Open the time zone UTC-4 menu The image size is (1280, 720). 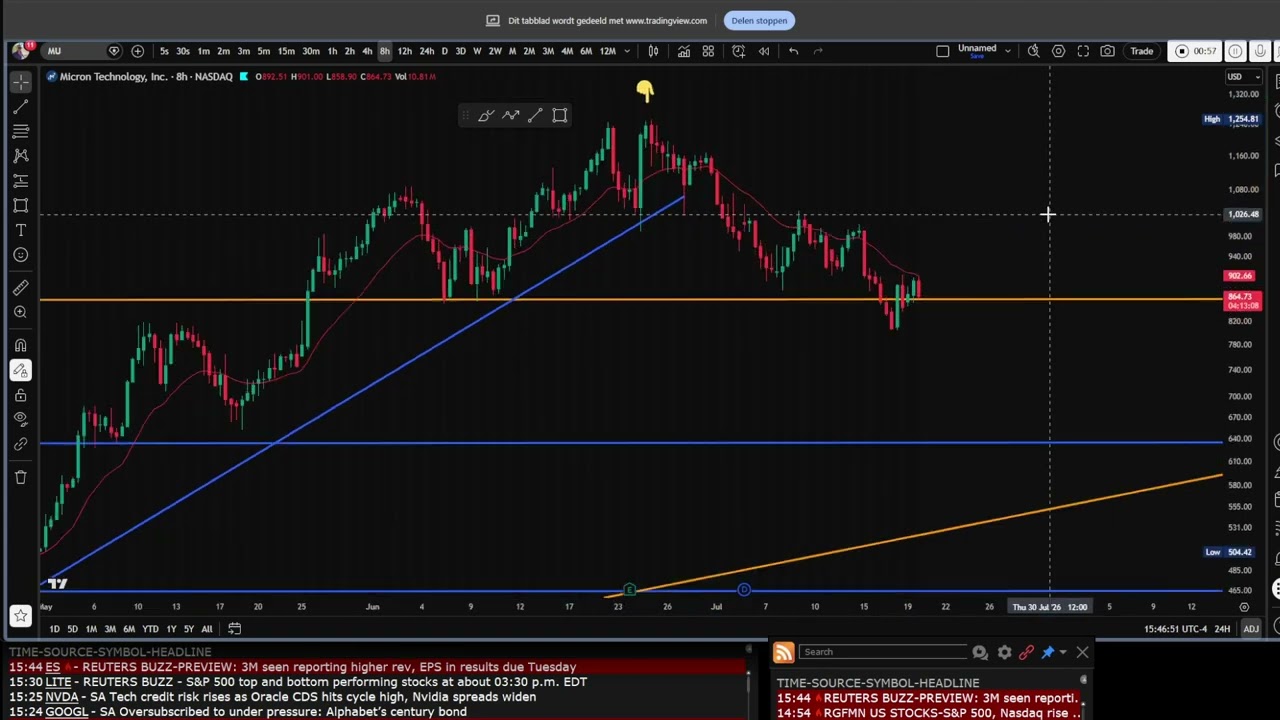coord(1176,629)
